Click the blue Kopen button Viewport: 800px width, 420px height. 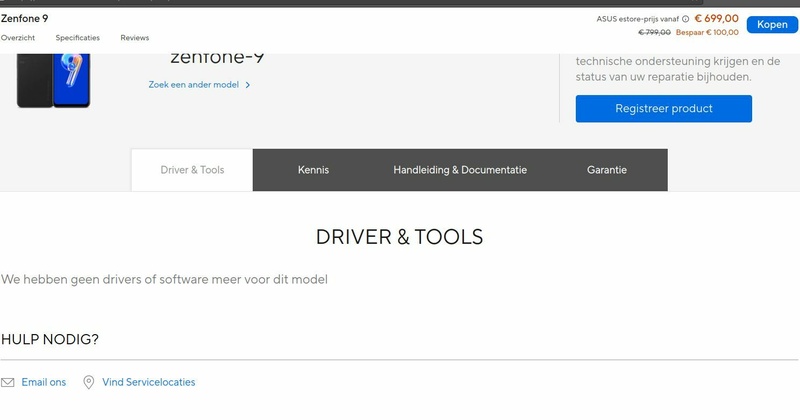point(772,24)
